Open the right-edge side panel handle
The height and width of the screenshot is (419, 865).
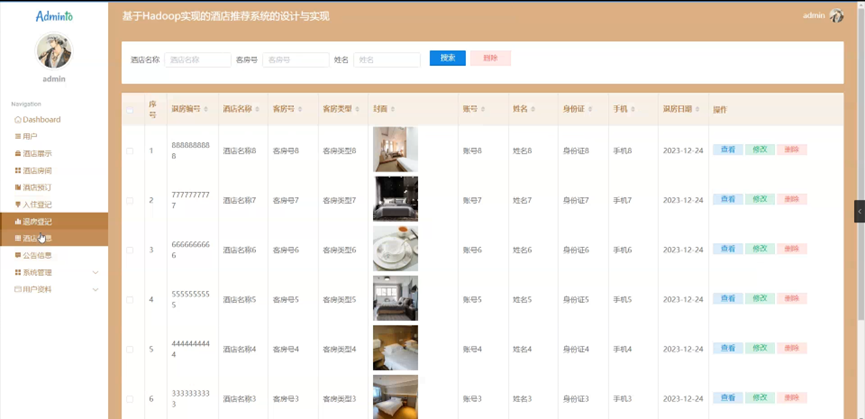pos(859,211)
